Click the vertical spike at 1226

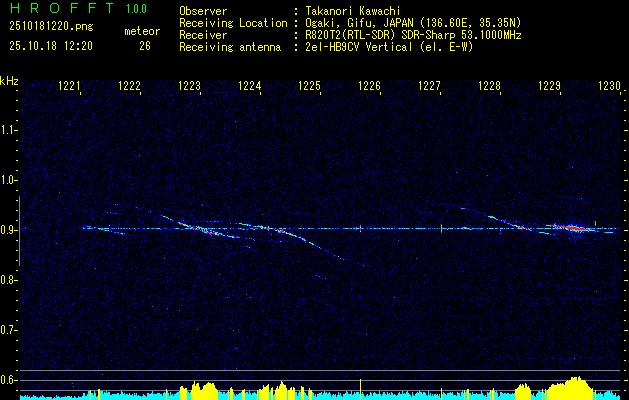click(361, 229)
